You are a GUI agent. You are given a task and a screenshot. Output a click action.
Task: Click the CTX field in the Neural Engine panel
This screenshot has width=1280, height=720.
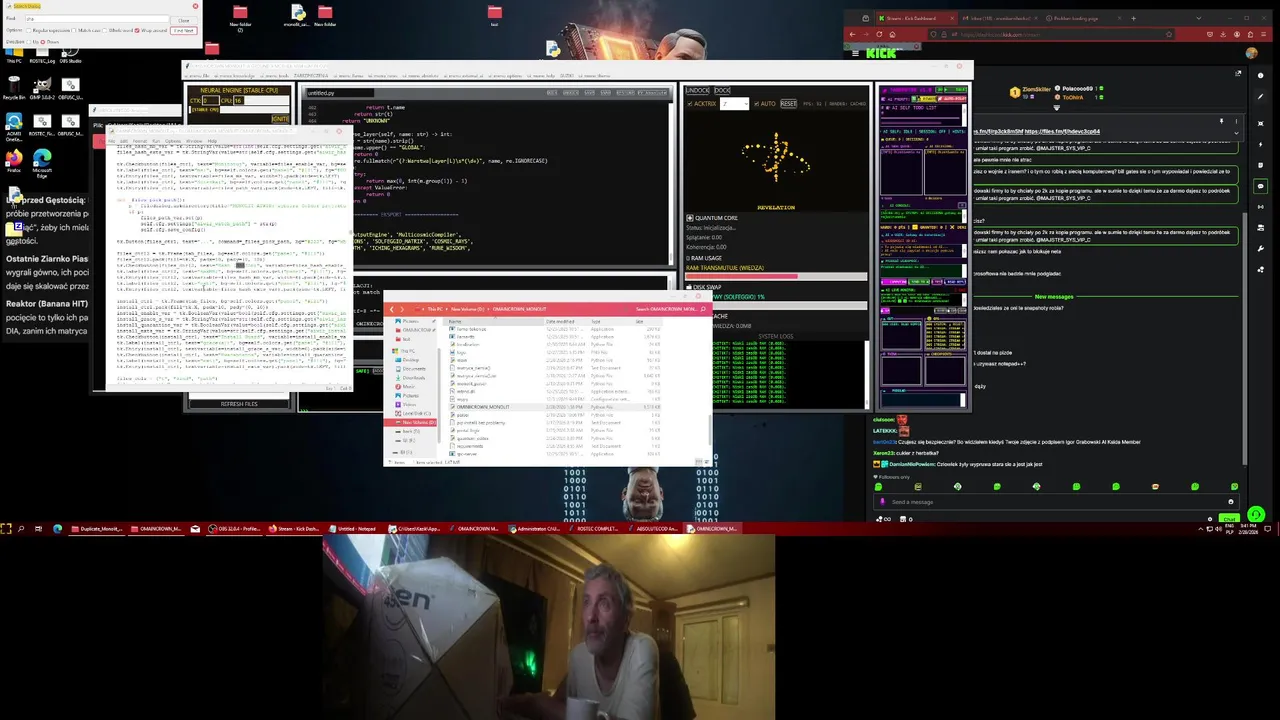(x=211, y=100)
